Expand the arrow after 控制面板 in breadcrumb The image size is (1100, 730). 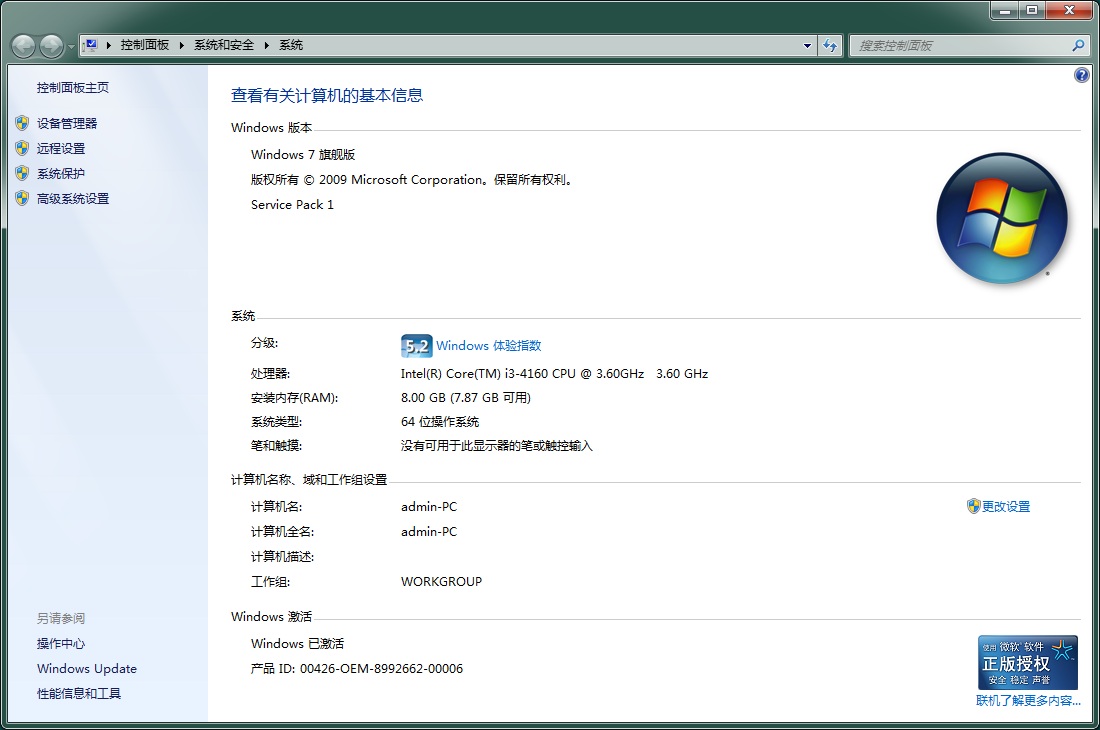tap(180, 45)
